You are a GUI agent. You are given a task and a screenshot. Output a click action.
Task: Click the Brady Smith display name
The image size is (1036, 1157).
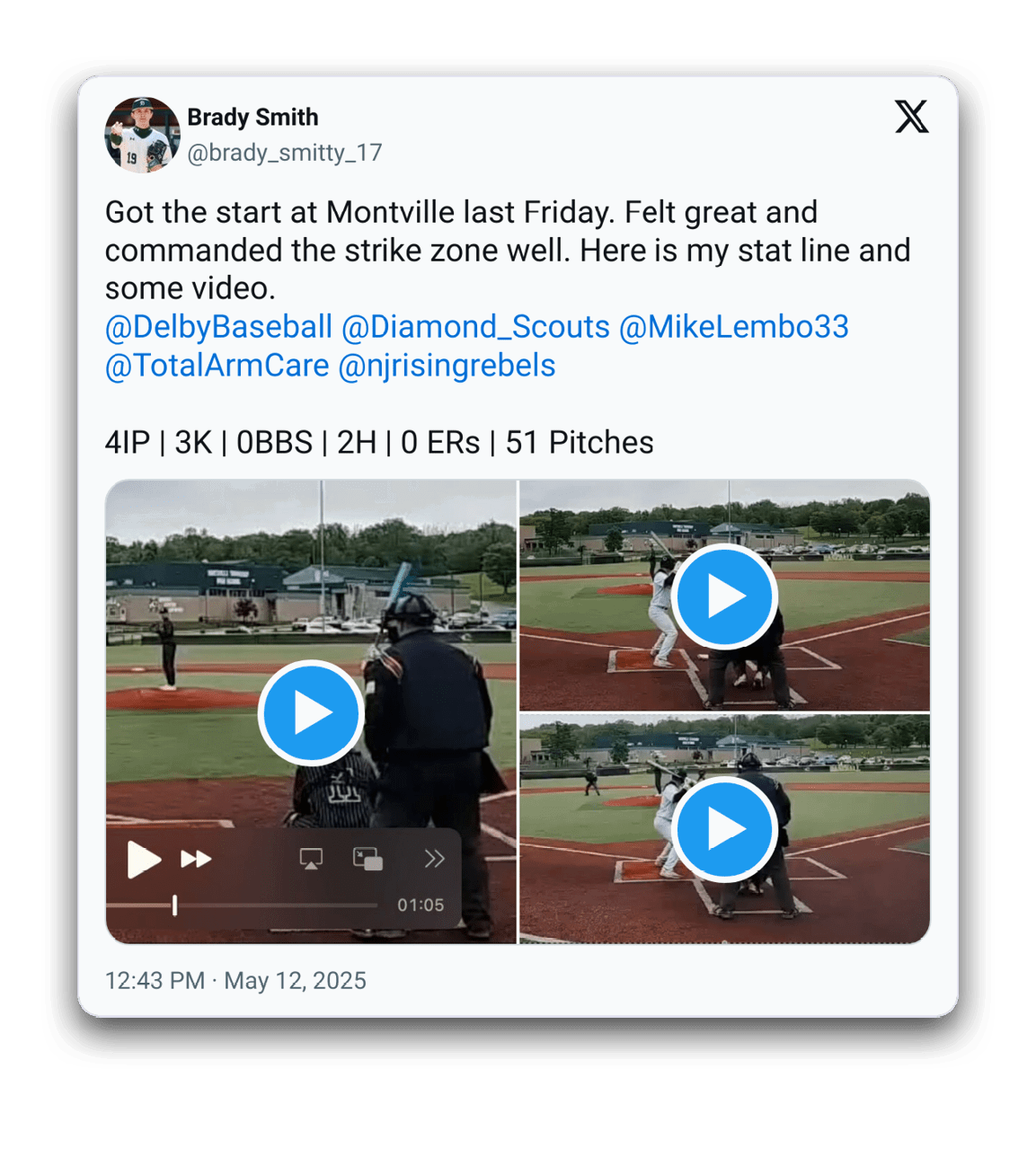[x=252, y=118]
